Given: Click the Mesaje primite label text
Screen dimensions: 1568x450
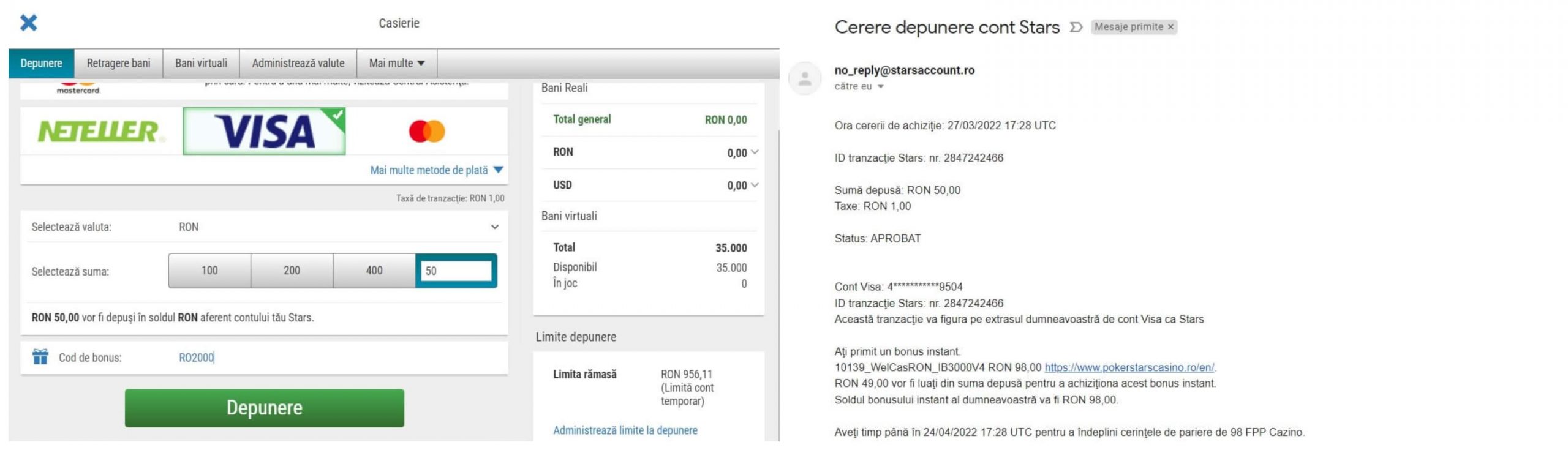Looking at the screenshot, I should 1128,27.
